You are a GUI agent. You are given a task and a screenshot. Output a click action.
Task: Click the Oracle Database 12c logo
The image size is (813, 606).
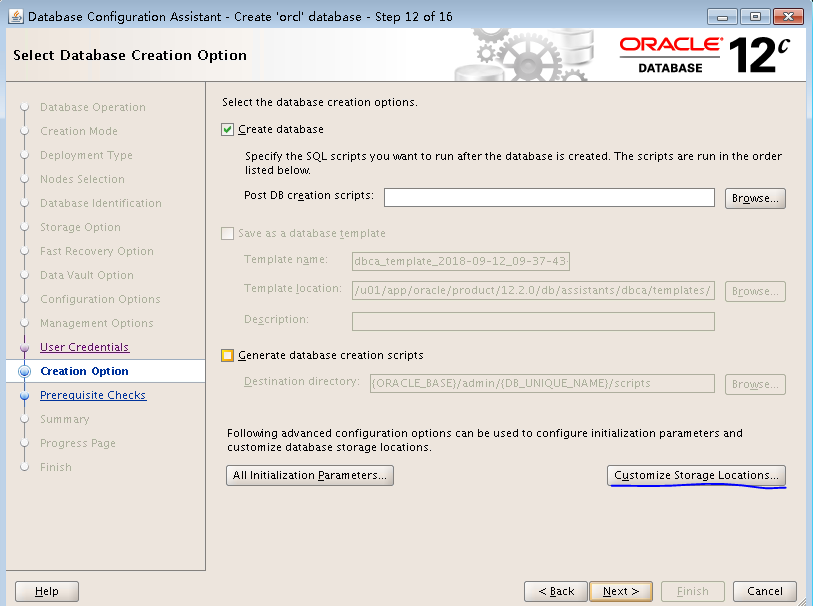point(705,55)
